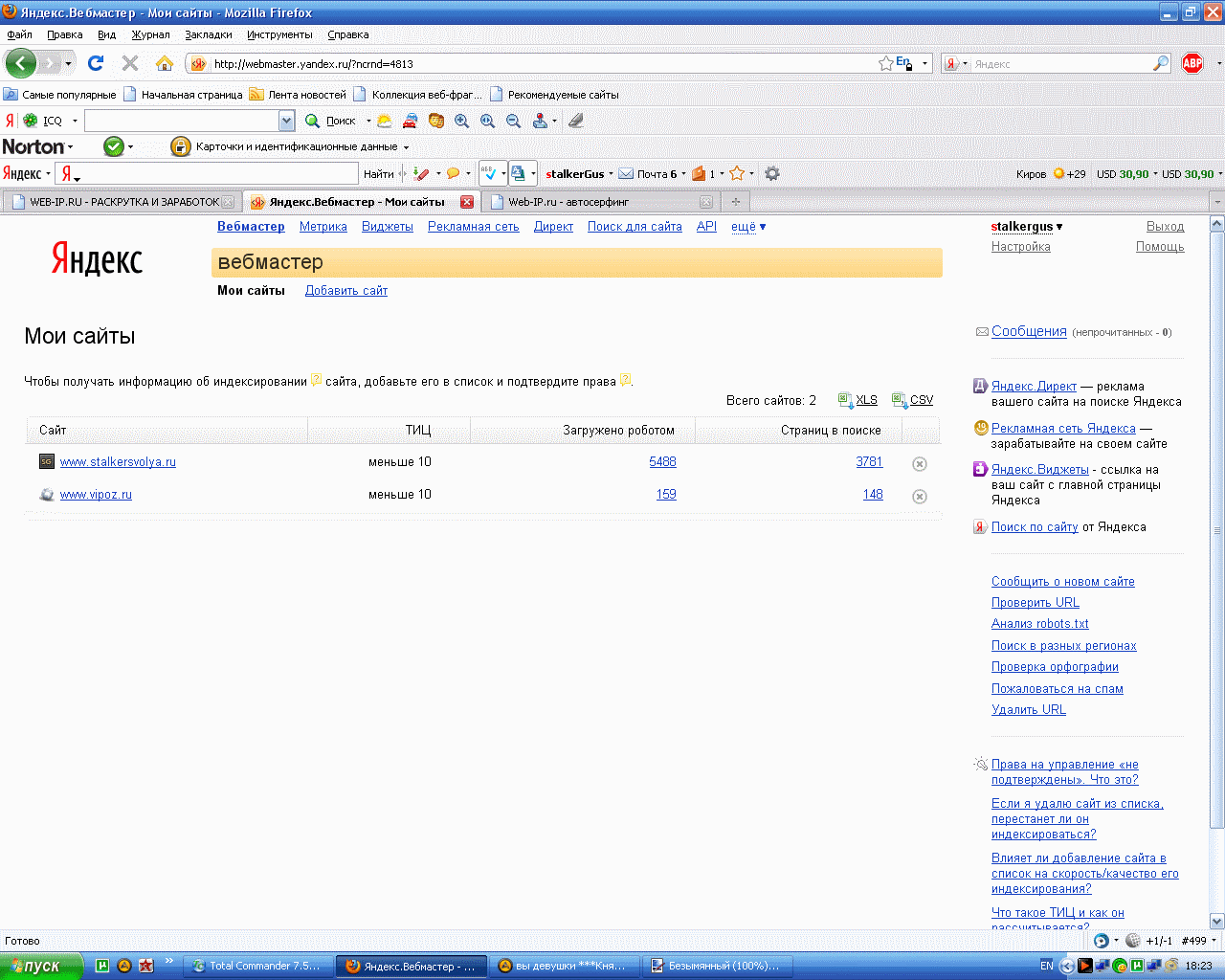Open a new tab with the plus button
This screenshot has width=1225, height=980.
coord(736,202)
